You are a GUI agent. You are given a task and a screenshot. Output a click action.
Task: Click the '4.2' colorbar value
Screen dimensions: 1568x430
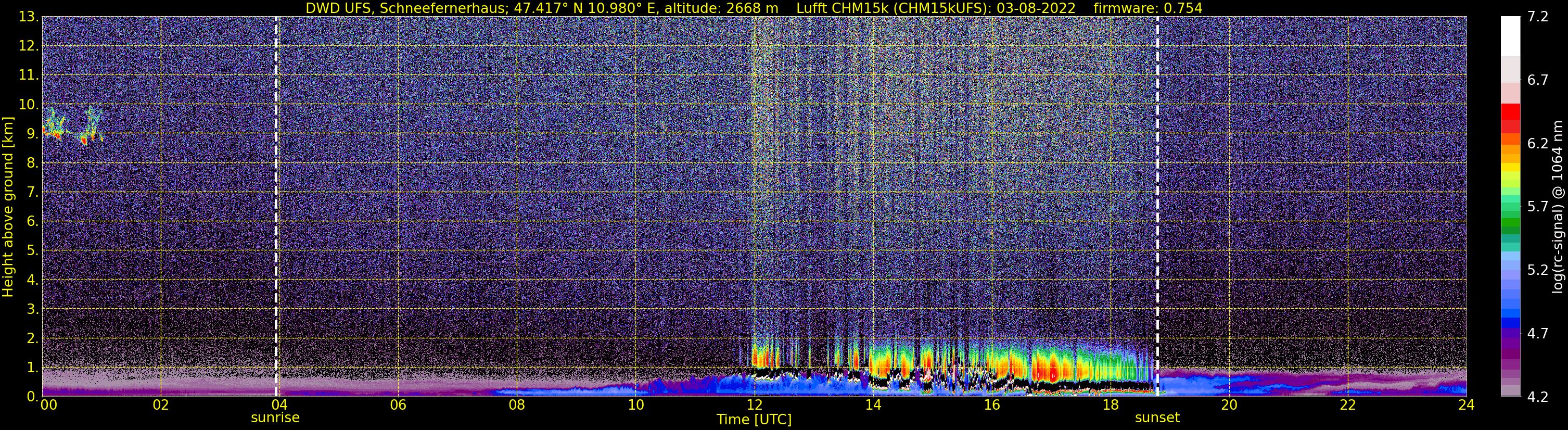[x=1538, y=397]
